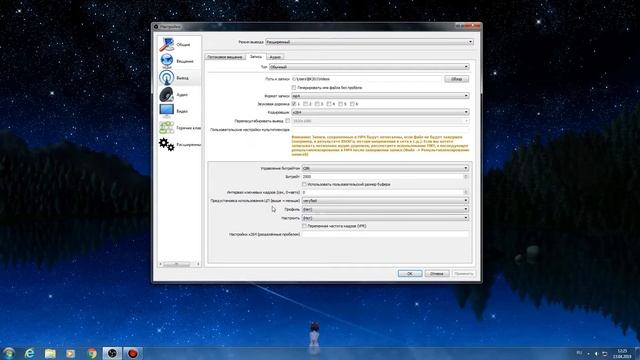Click the Windows Start orb
Screen dimensions: 640x360
9,353
